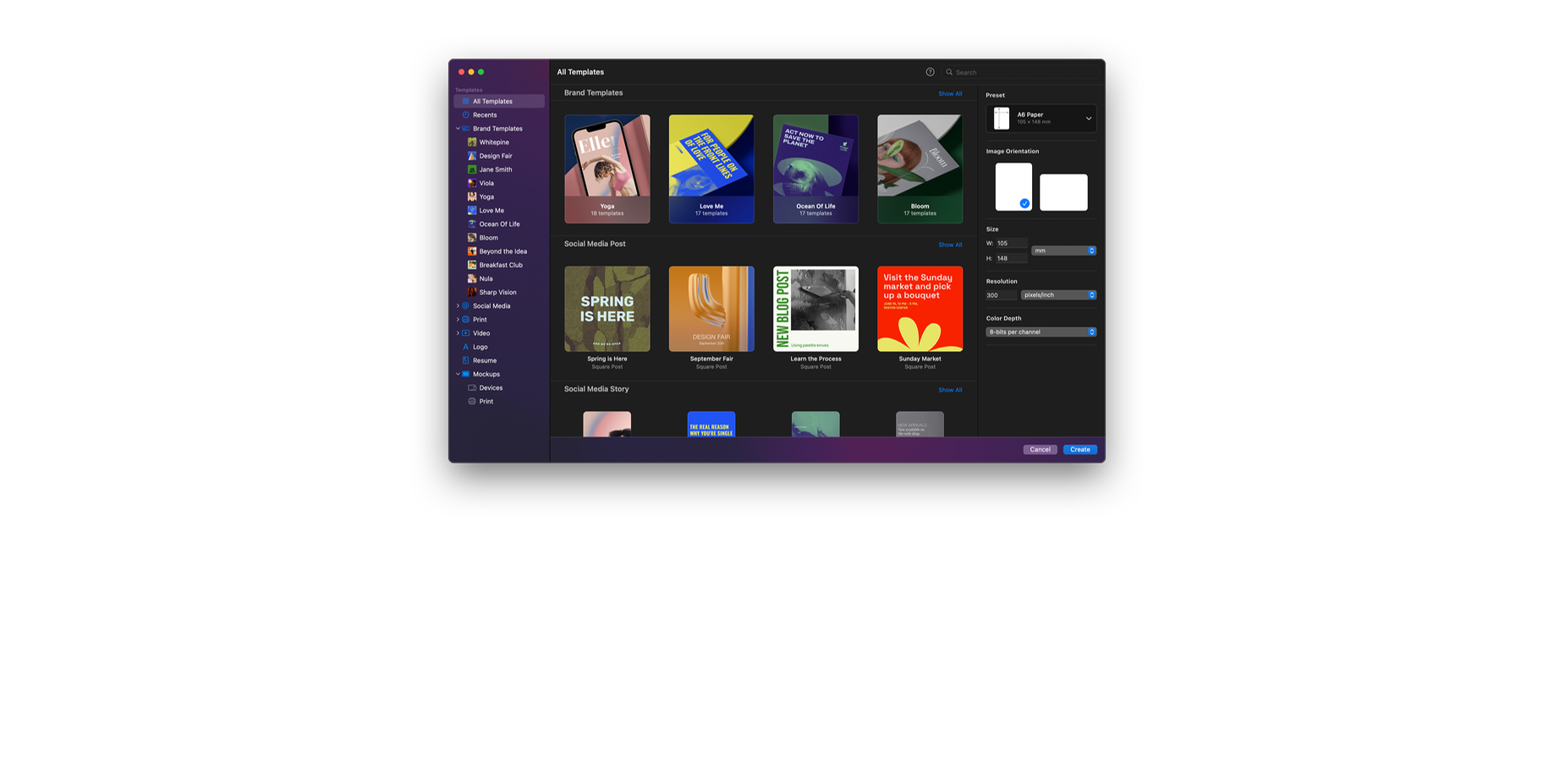
Task: Click the Whitepine brand thumbnail icon
Action: point(472,142)
